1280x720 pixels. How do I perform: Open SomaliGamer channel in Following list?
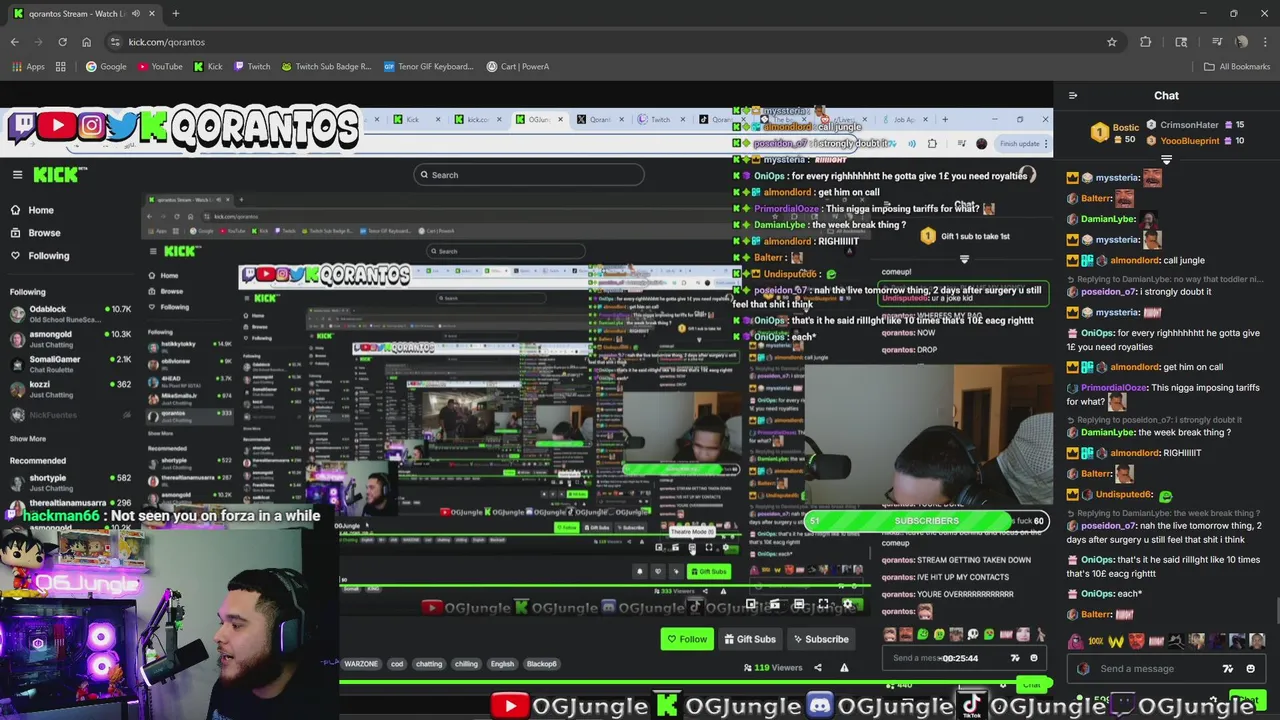[x=70, y=364]
